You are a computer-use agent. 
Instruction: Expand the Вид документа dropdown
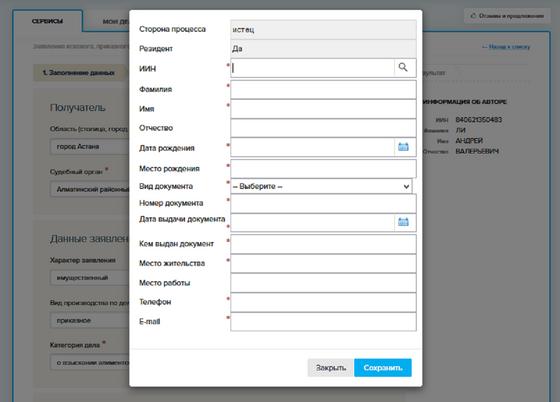click(x=321, y=186)
